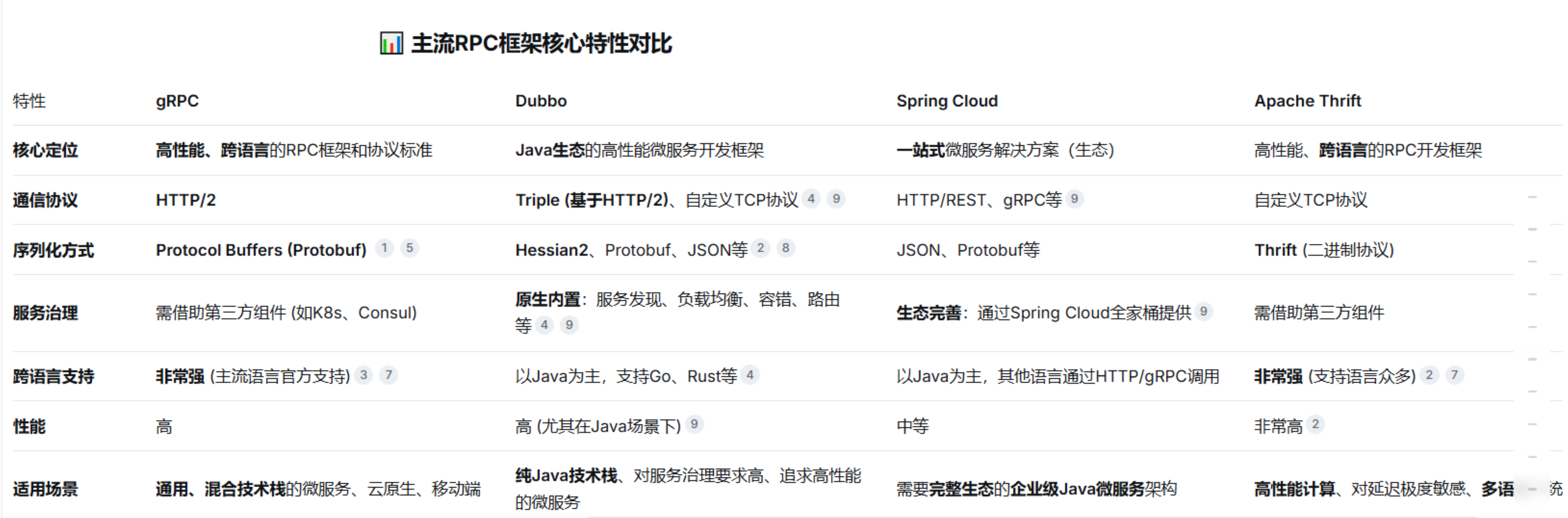The image size is (1568, 518).
Task: Open citation 7 after '主流语言官方支持'
Action: tap(388, 375)
